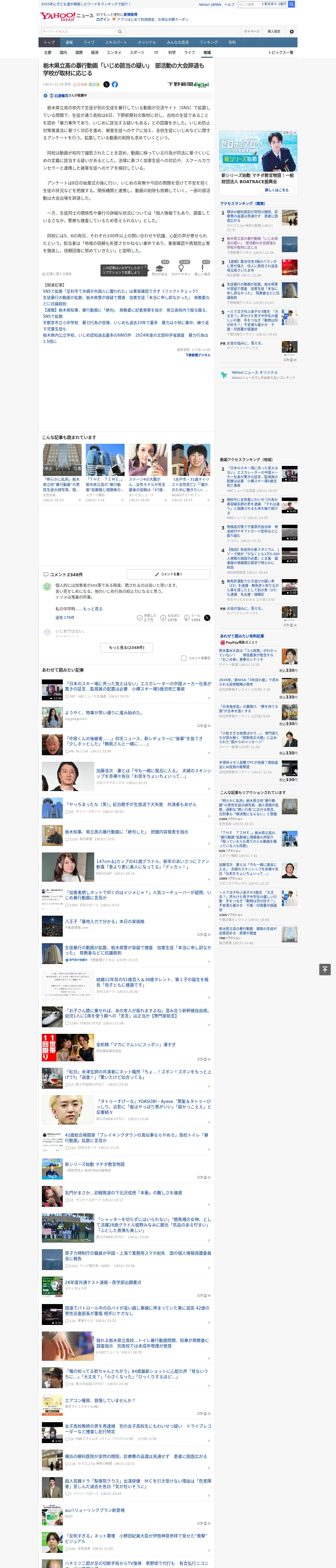This screenshot has height=1568, width=336.
Task: Open the ヘルプ link in the header
Action: [229, 4]
